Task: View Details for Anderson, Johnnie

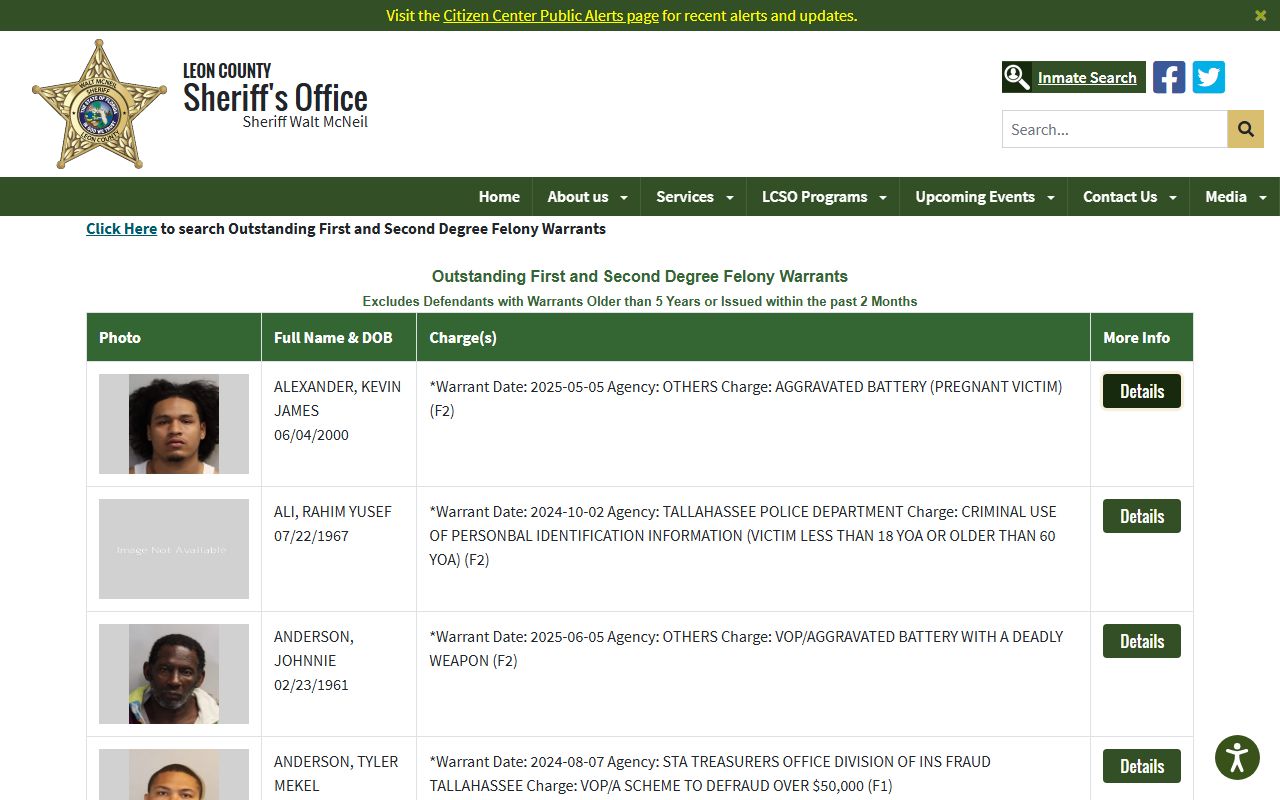Action: pyautogui.click(x=1142, y=641)
